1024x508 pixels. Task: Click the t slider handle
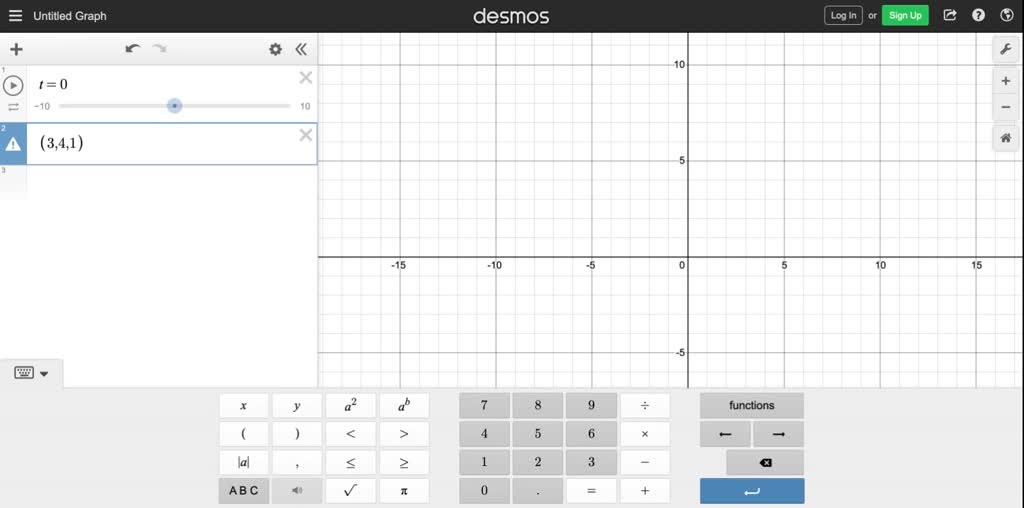(x=174, y=106)
